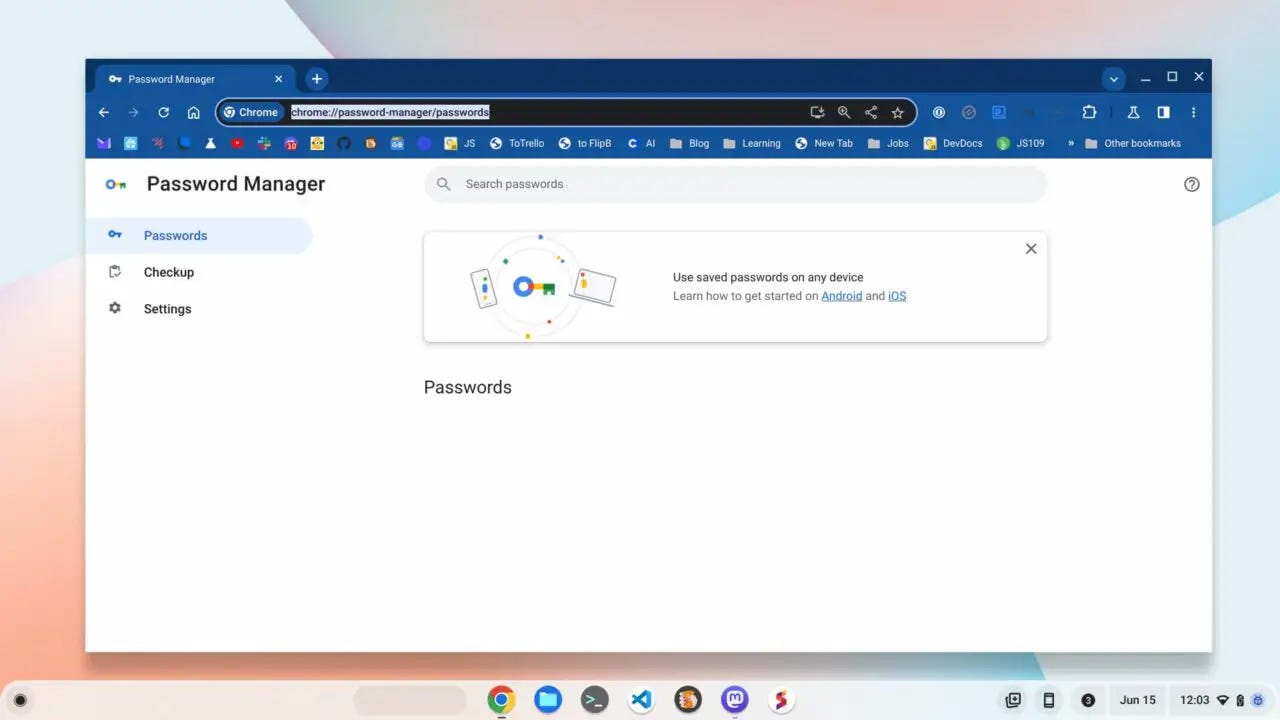The image size is (1280, 720).
Task: Open the flask bookmark icon
Action: [211, 143]
